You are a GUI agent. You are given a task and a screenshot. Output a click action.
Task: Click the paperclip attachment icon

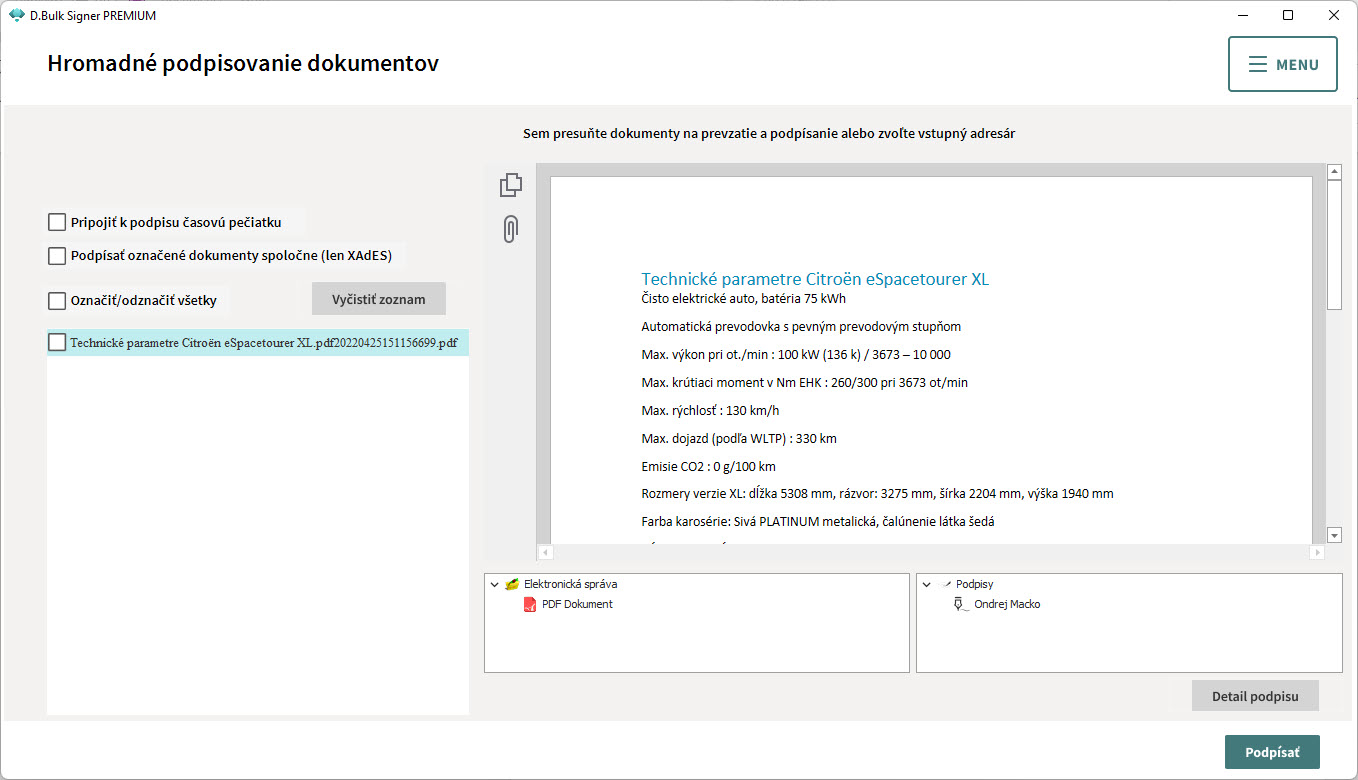tap(510, 230)
